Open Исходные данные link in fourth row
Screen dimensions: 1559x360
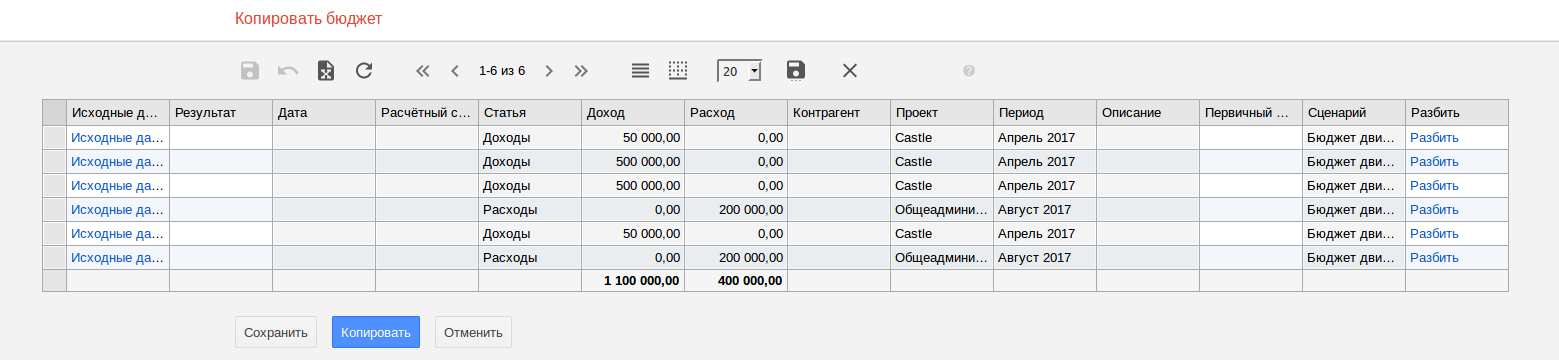(117, 210)
